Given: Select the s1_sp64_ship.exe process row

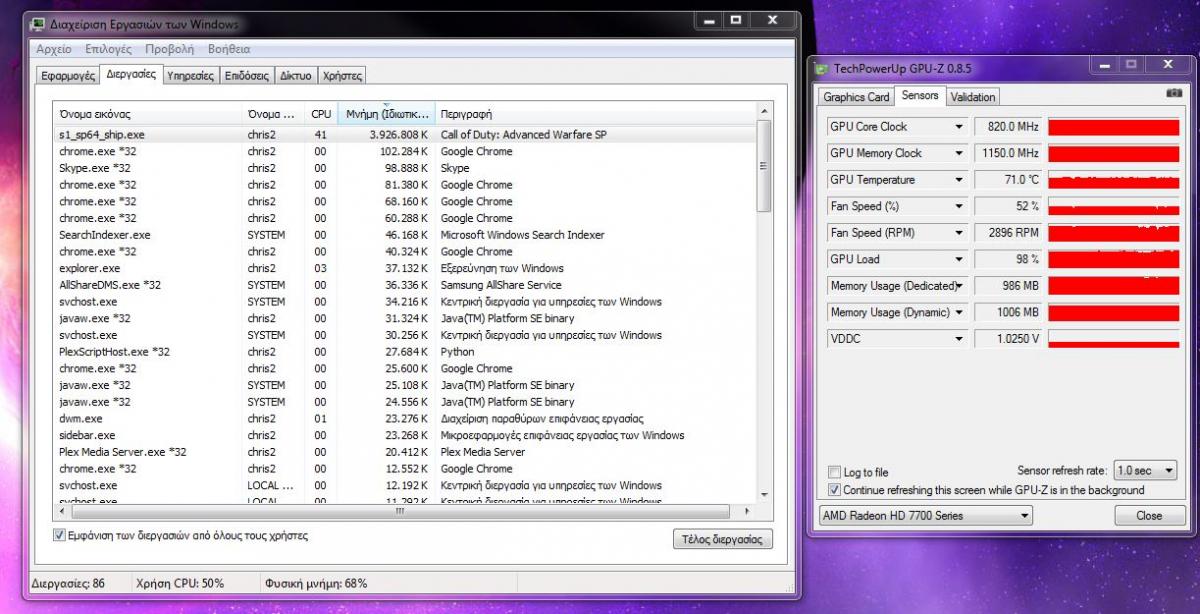Looking at the screenshot, I should coord(405,134).
